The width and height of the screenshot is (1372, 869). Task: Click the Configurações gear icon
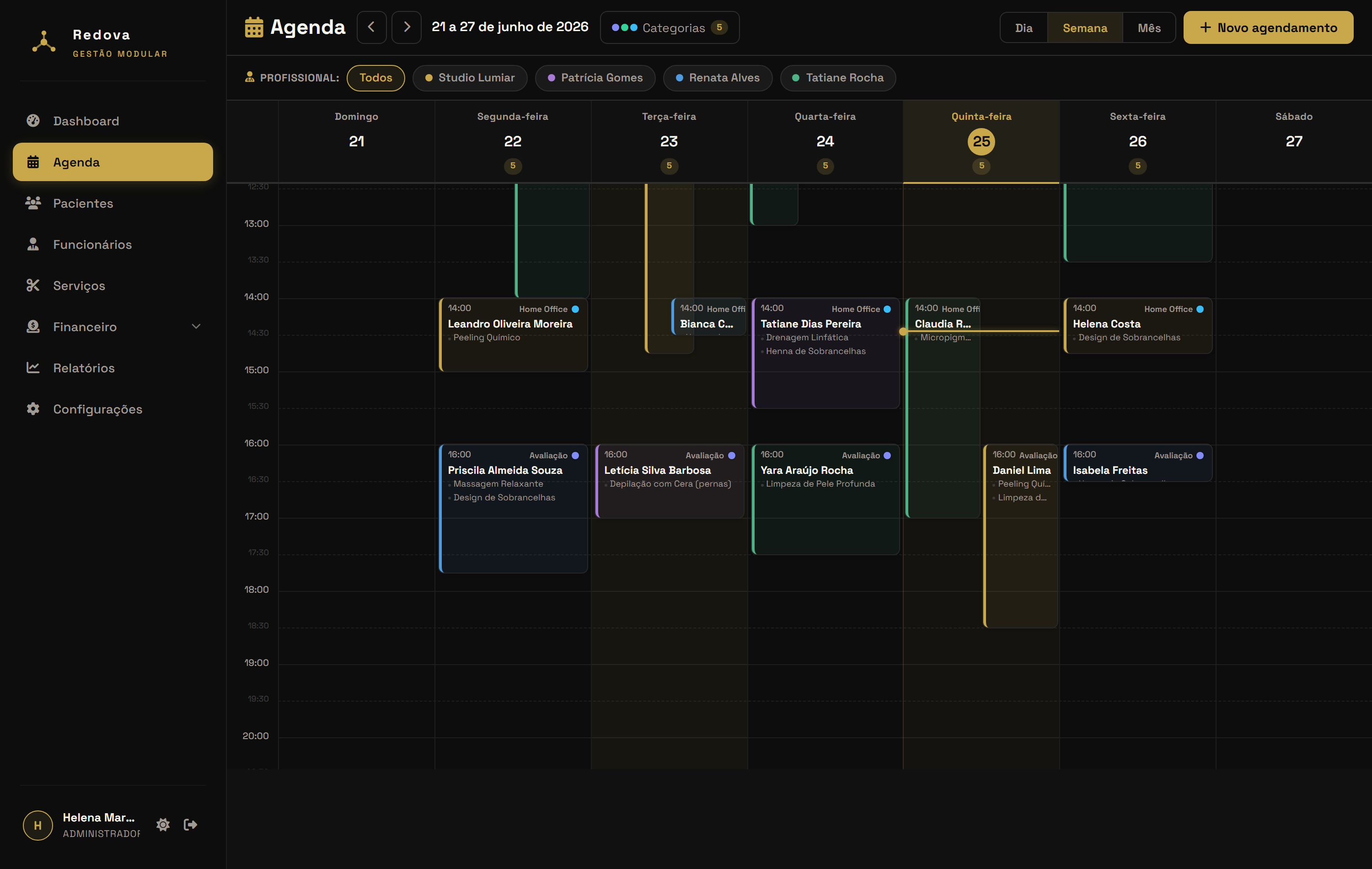click(33, 408)
